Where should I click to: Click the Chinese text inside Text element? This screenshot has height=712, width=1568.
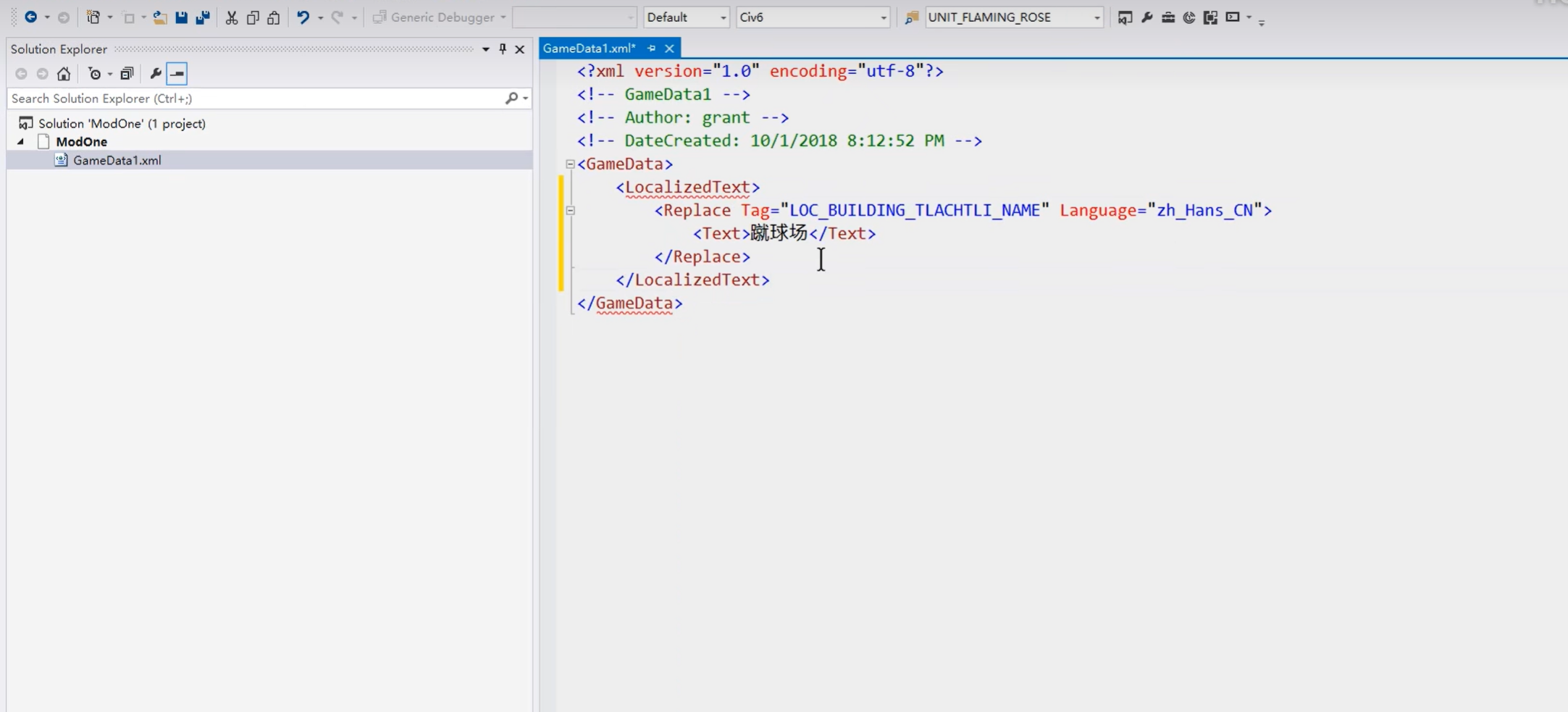click(x=779, y=233)
